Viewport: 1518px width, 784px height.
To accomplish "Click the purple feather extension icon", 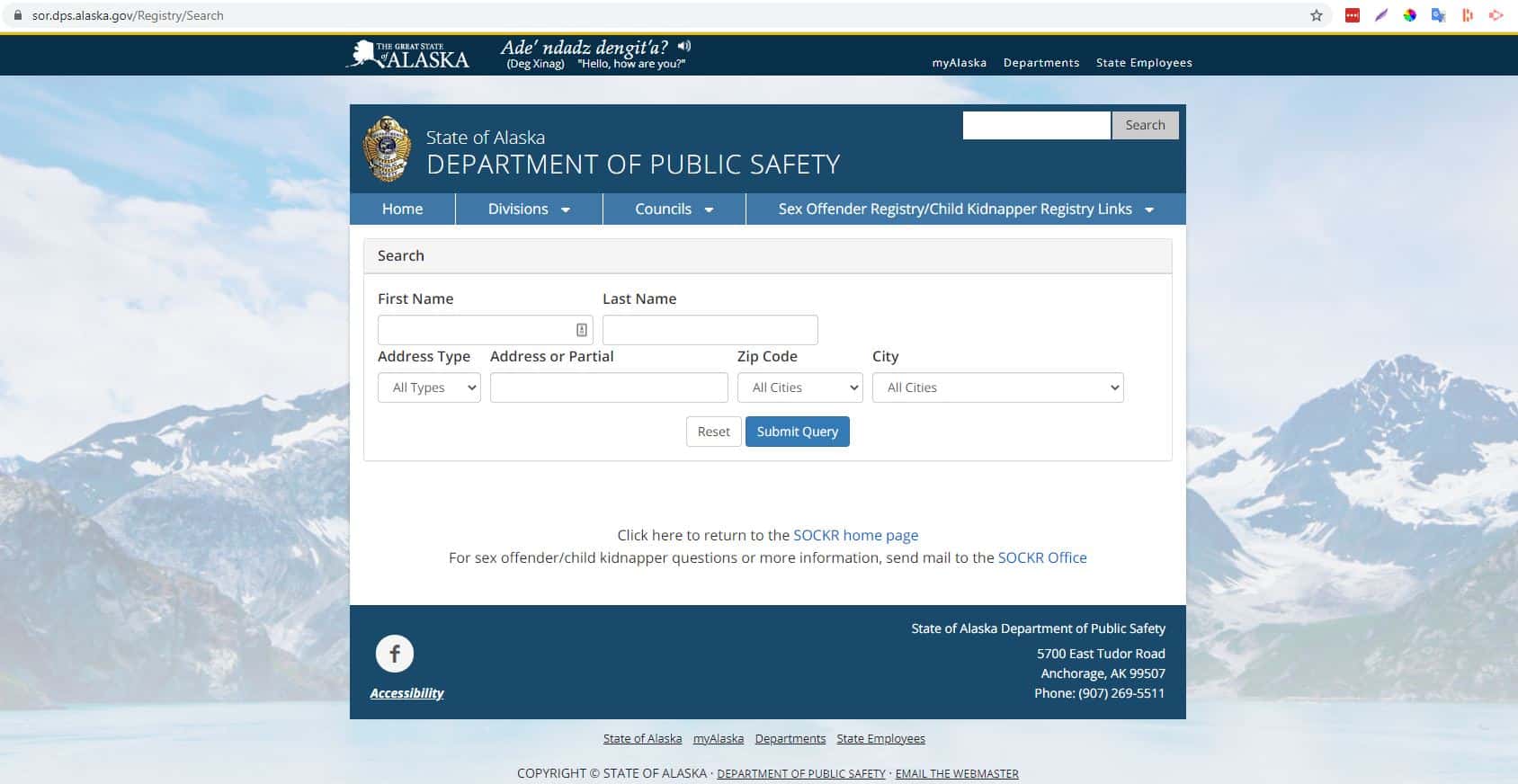I will [1380, 15].
